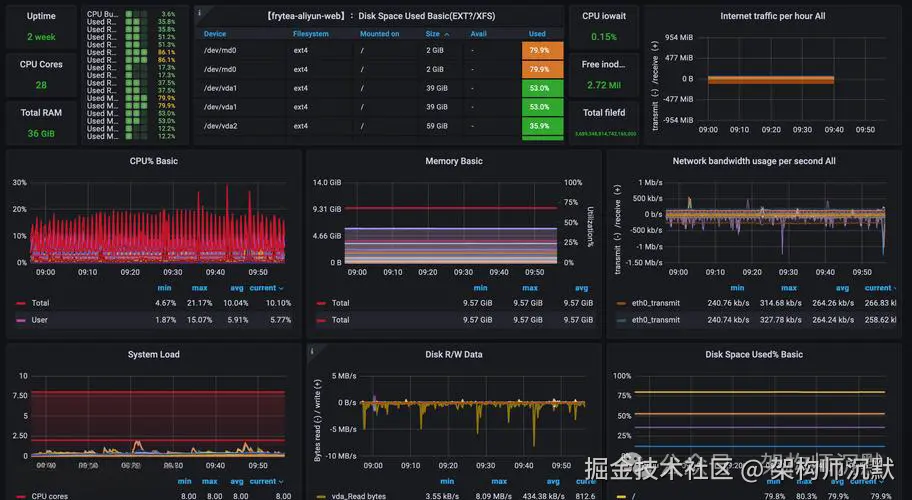912x500 pixels.
Task: Toggle eth0_transmit series with max 314.68 kb/s
Action: [x=656, y=303]
